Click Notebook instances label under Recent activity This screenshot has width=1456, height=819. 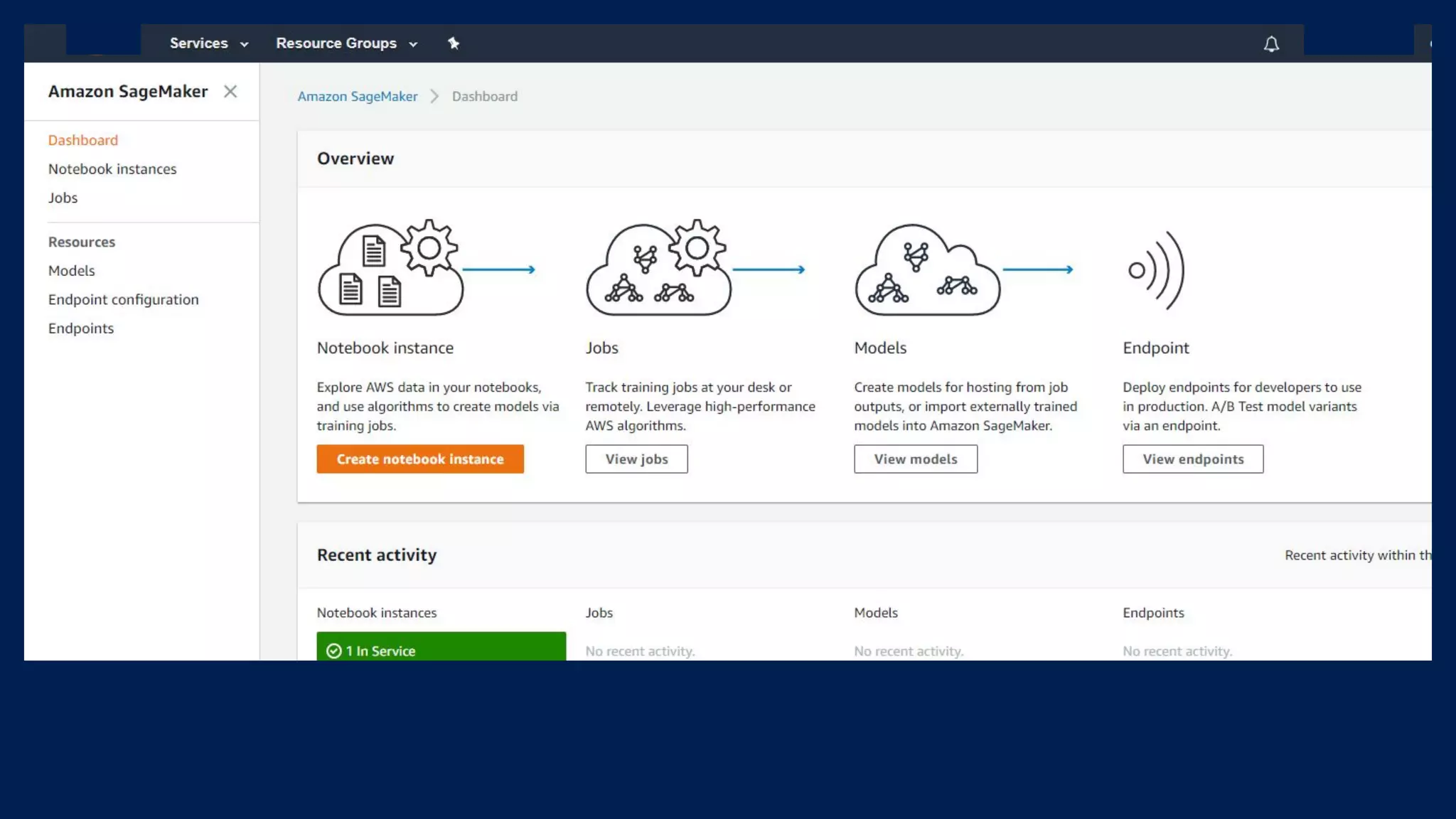[x=377, y=613]
